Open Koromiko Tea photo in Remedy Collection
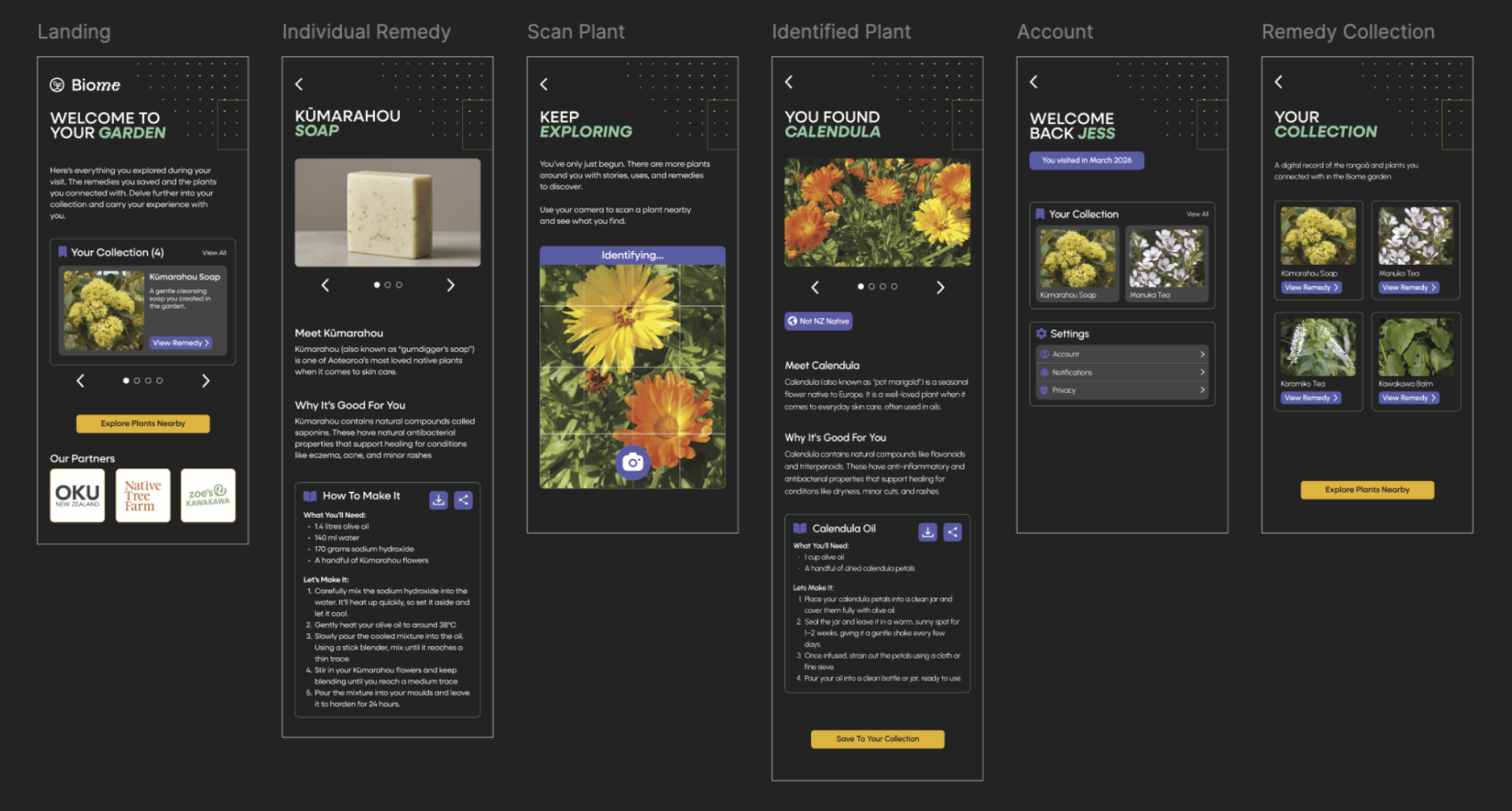The height and width of the screenshot is (811, 1512). (x=1319, y=347)
